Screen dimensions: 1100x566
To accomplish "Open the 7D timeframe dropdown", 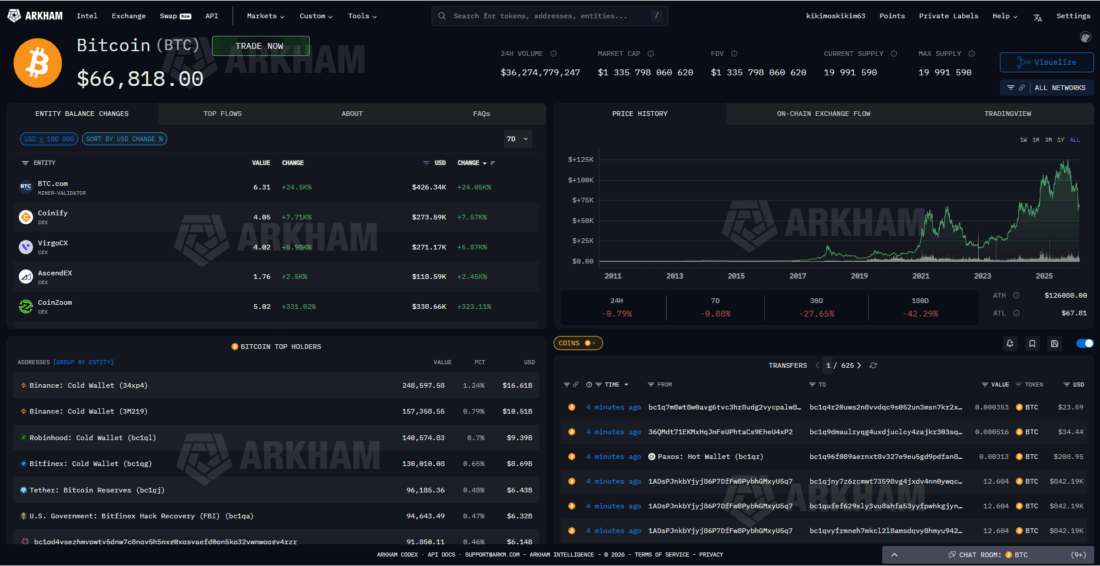I will (518, 139).
